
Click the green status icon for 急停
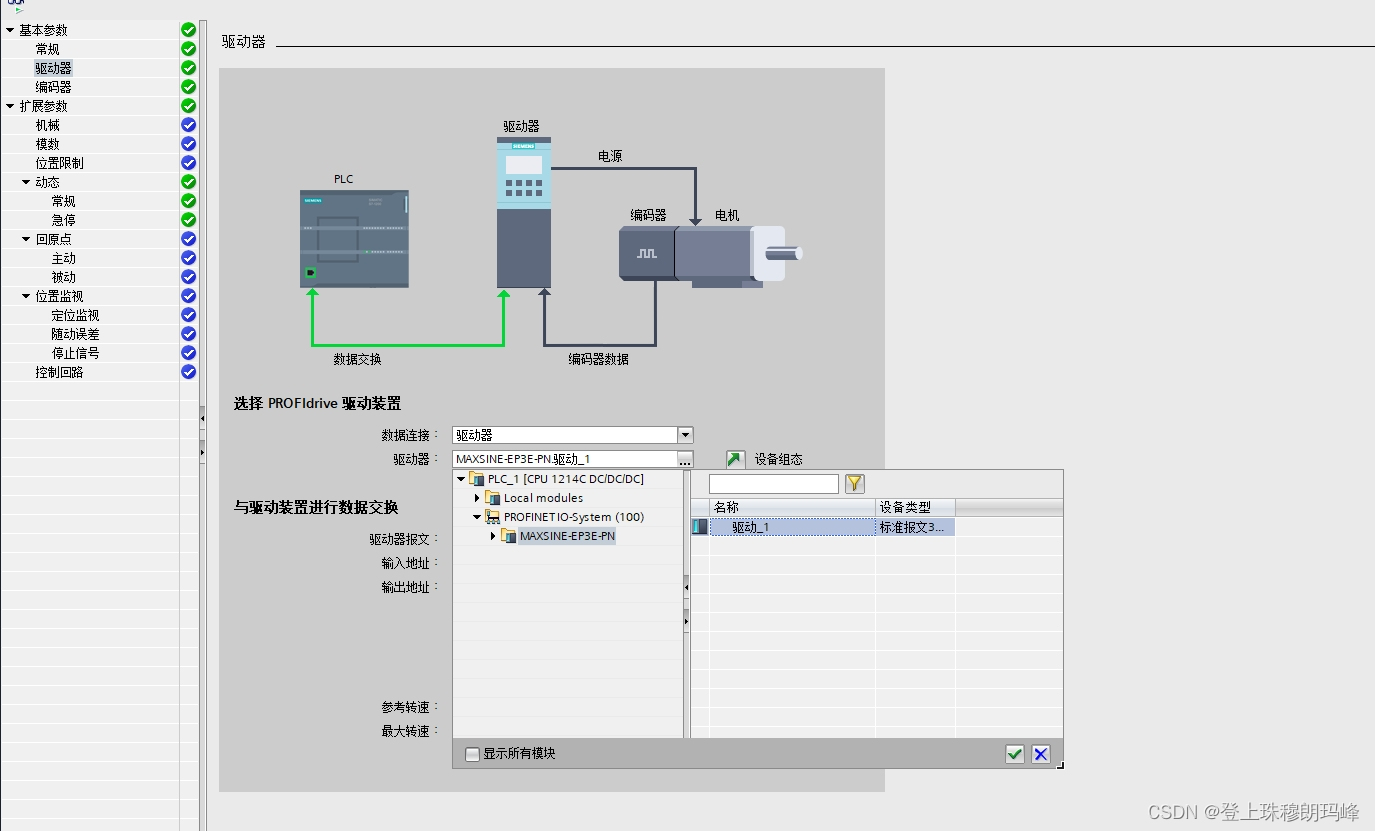[x=188, y=220]
